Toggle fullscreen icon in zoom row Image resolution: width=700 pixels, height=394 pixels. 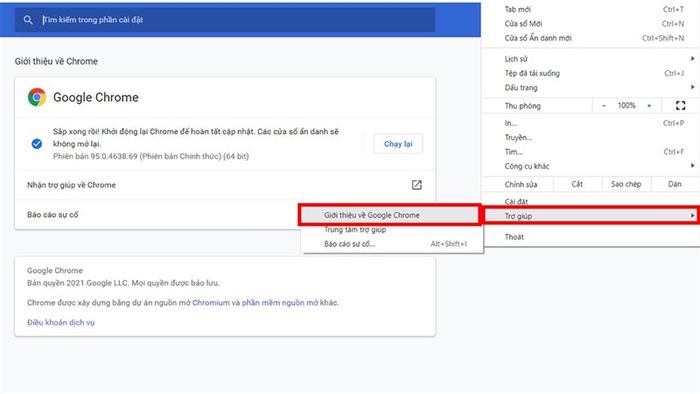680,106
